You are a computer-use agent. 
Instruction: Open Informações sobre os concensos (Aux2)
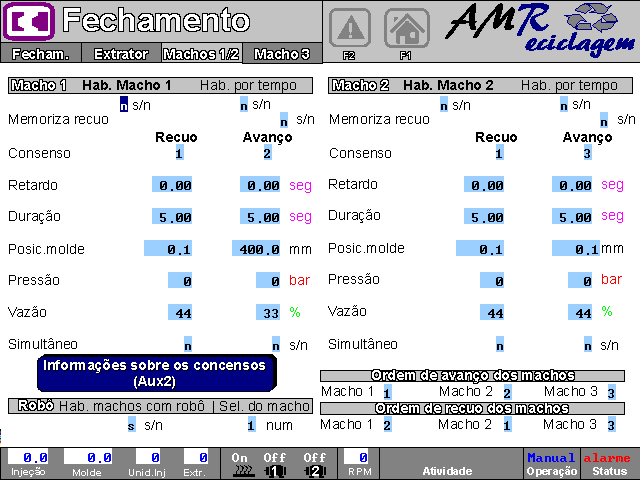point(155,373)
